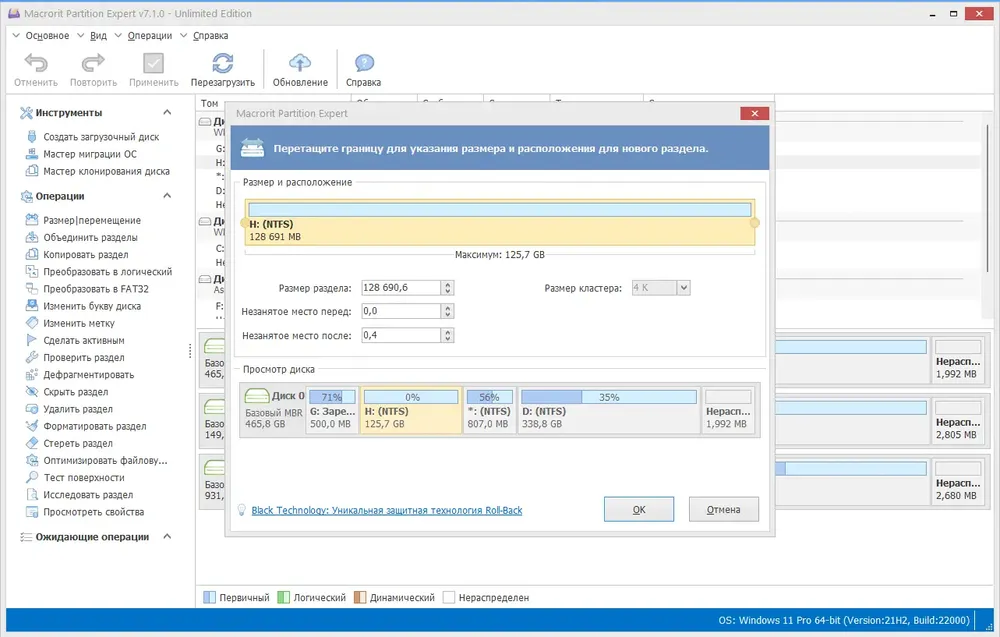Open the Обновление update cloud icon
Screen dimensions: 1000x637
coord(300,63)
